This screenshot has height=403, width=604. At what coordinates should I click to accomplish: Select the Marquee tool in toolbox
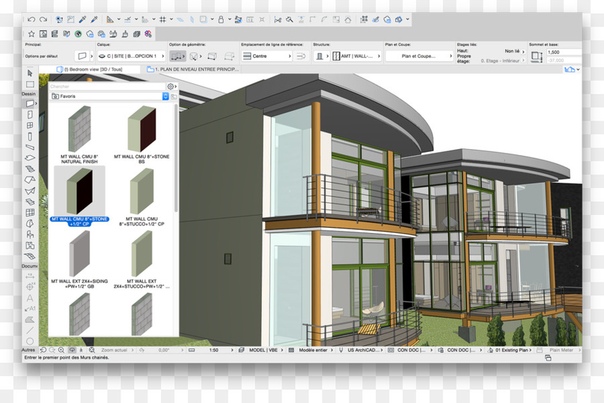(30, 84)
